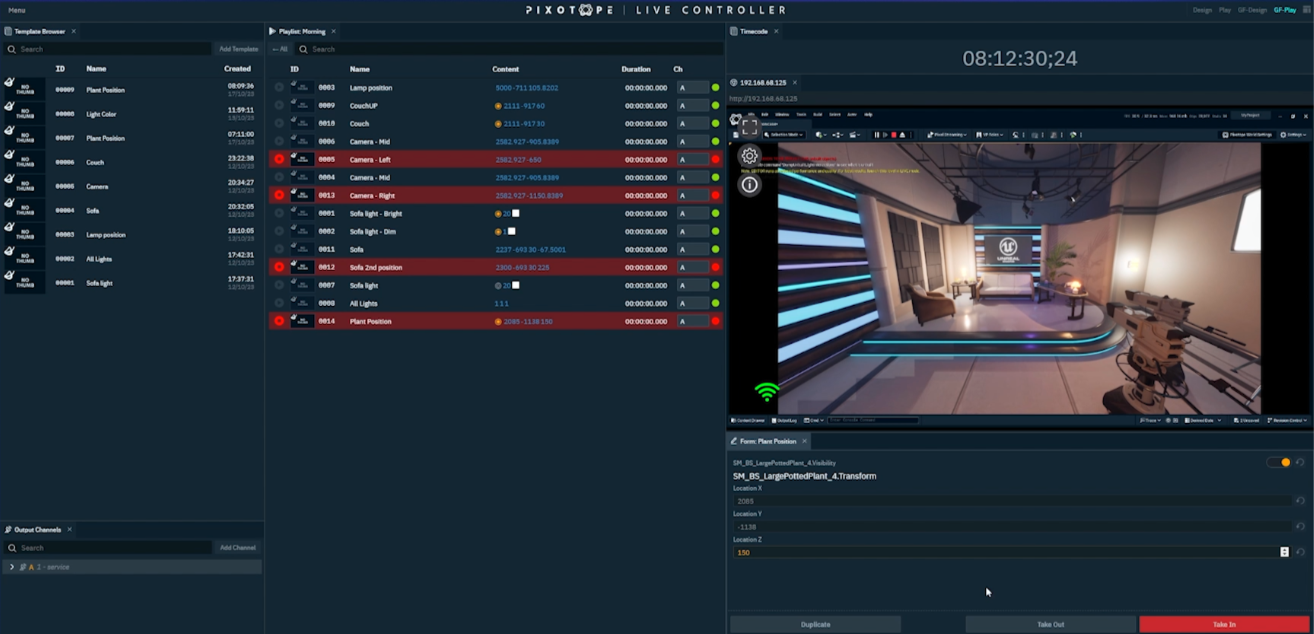
Task: Click the red status dot on Camera - Left row
Action: point(716,160)
